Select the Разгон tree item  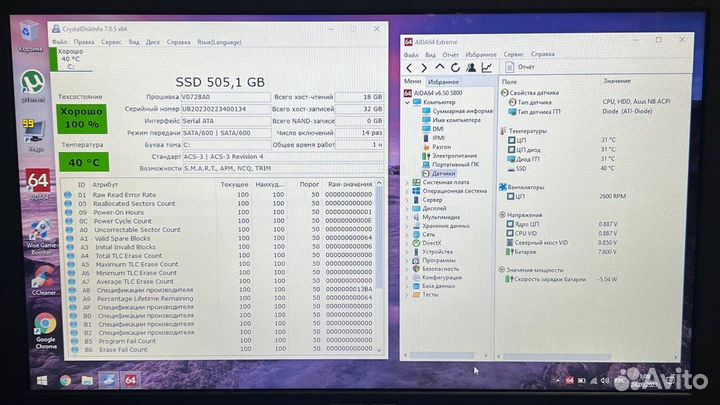pos(437,147)
